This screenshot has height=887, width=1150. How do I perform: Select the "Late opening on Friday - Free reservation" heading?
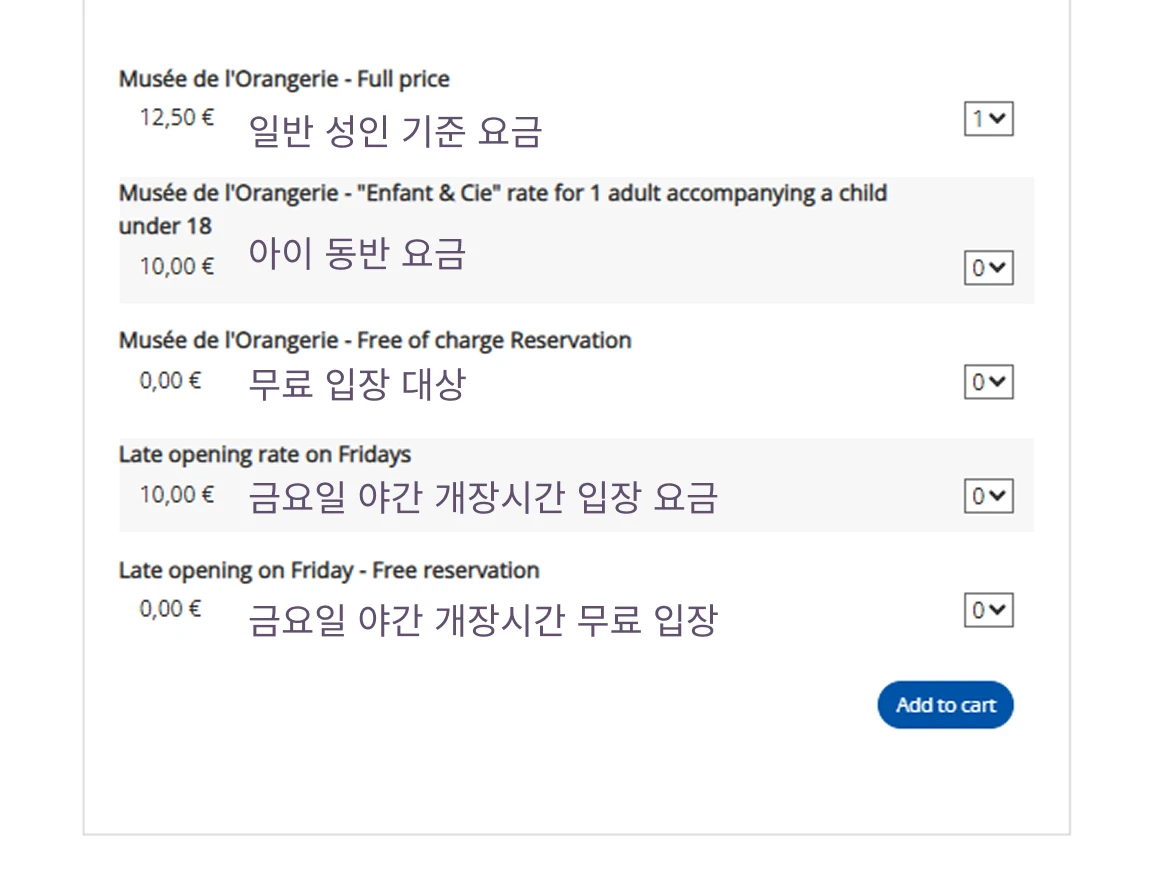[329, 571]
